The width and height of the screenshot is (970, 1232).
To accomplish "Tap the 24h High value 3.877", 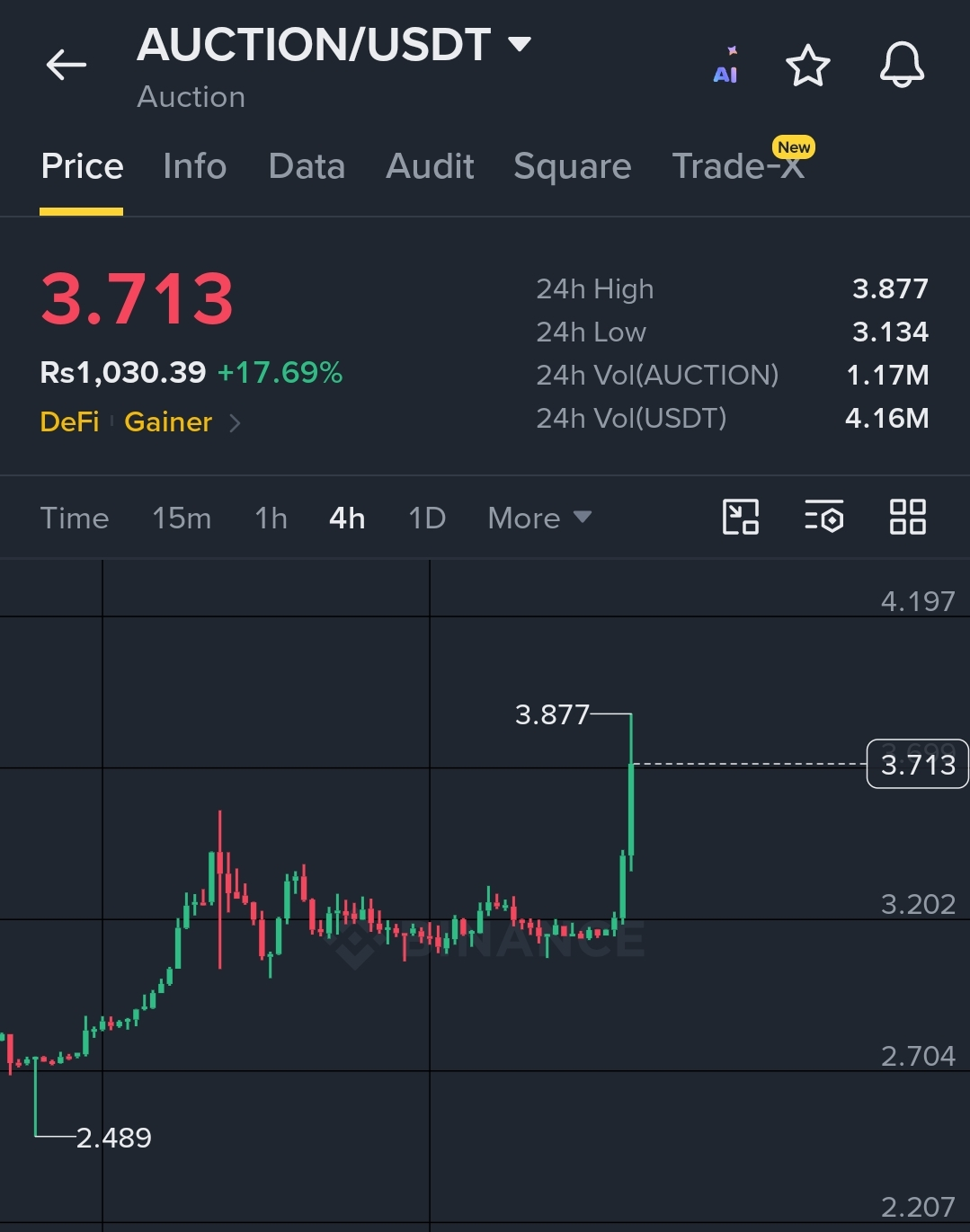I will [x=890, y=288].
